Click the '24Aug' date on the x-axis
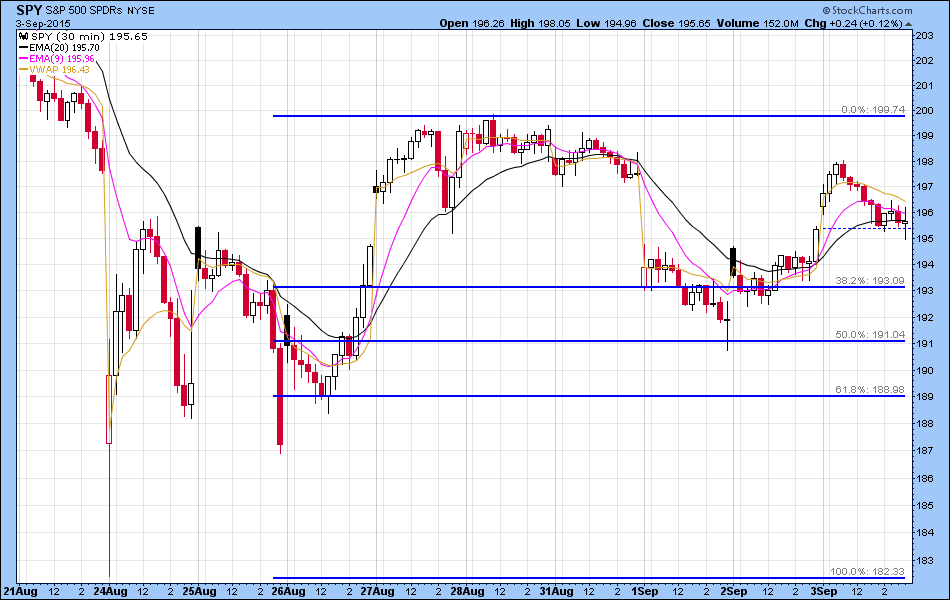 coord(110,591)
